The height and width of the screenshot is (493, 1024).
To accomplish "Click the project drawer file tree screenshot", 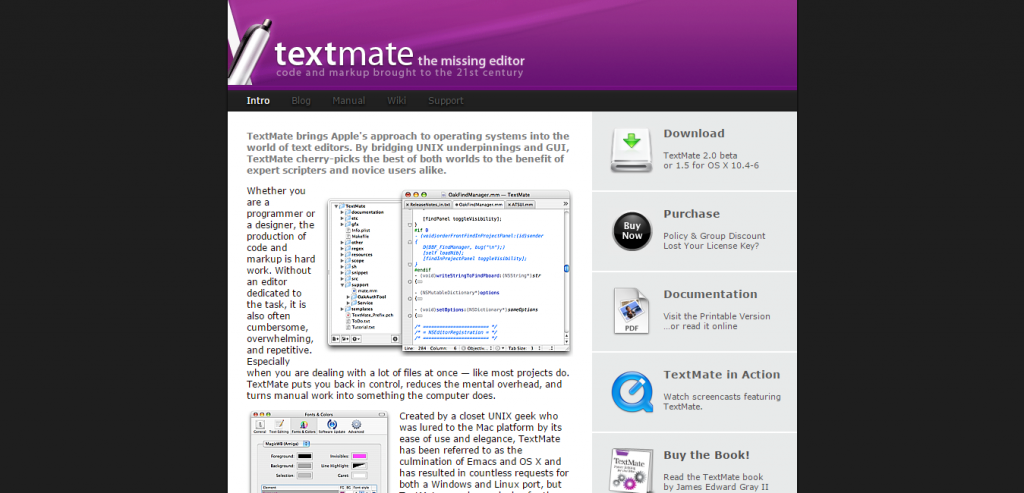I will (364, 272).
